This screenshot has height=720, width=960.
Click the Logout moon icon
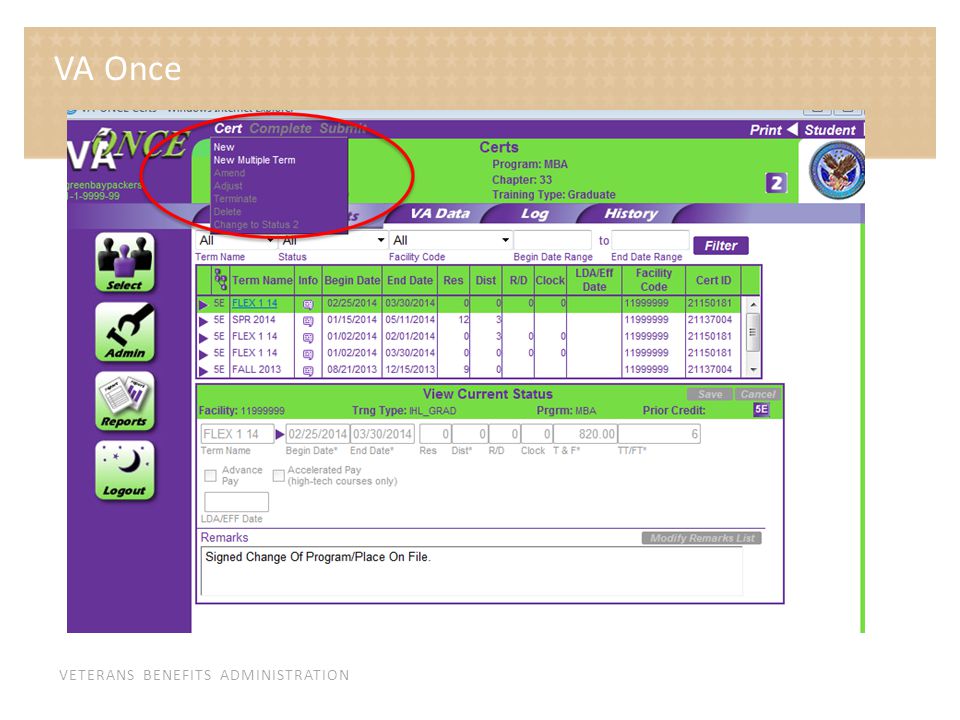tap(124, 471)
